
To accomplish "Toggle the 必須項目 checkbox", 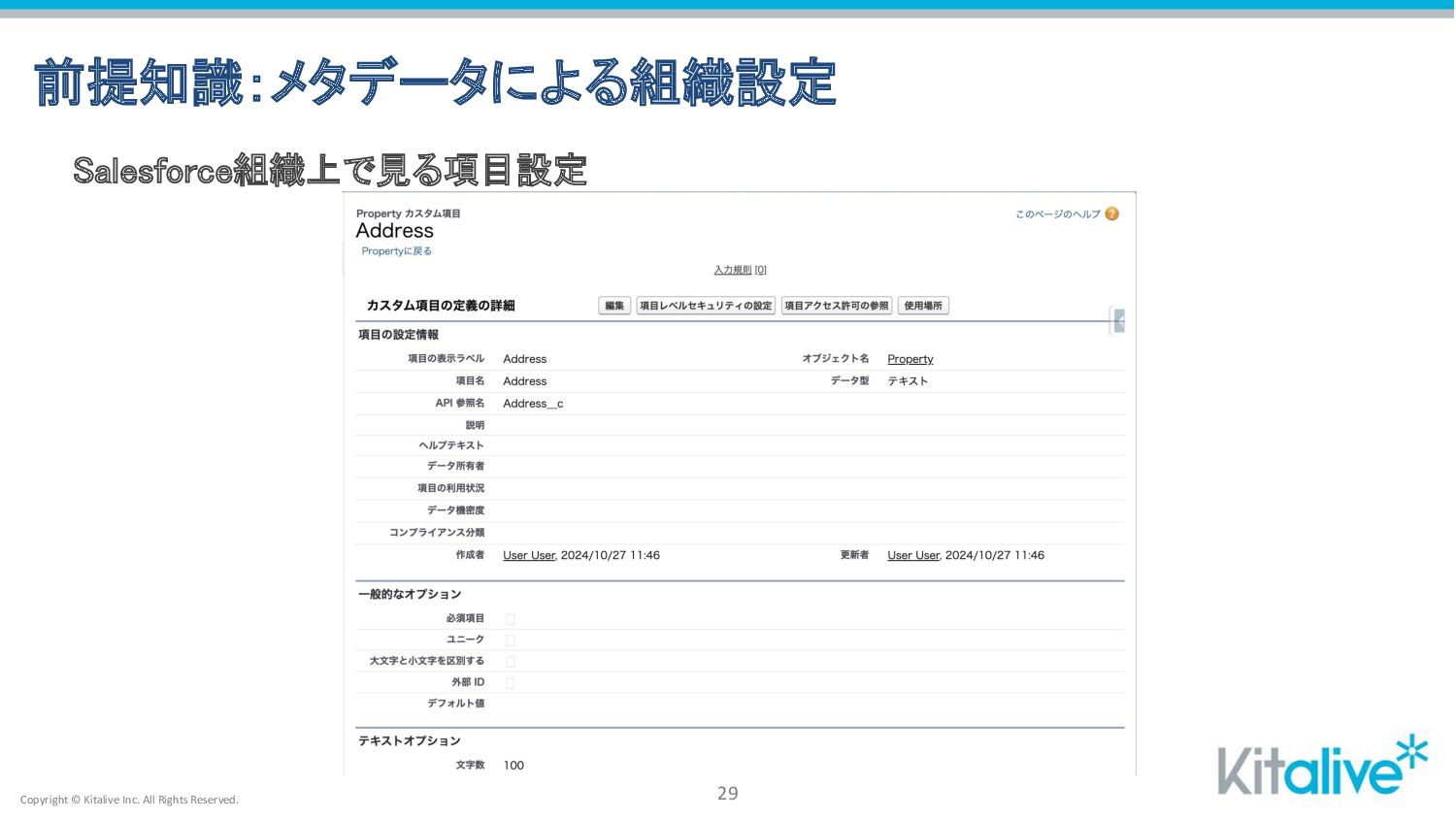I will 510,619.
